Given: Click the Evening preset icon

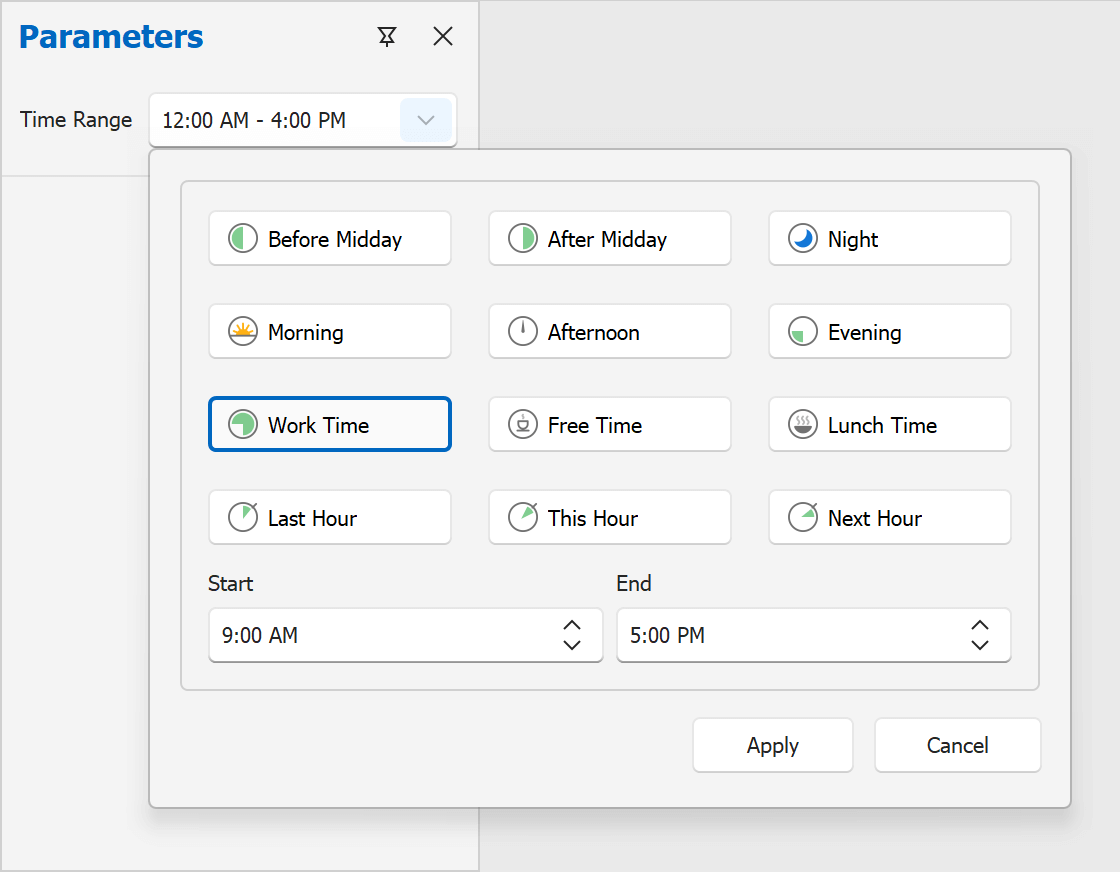Looking at the screenshot, I should pyautogui.click(x=802, y=331).
